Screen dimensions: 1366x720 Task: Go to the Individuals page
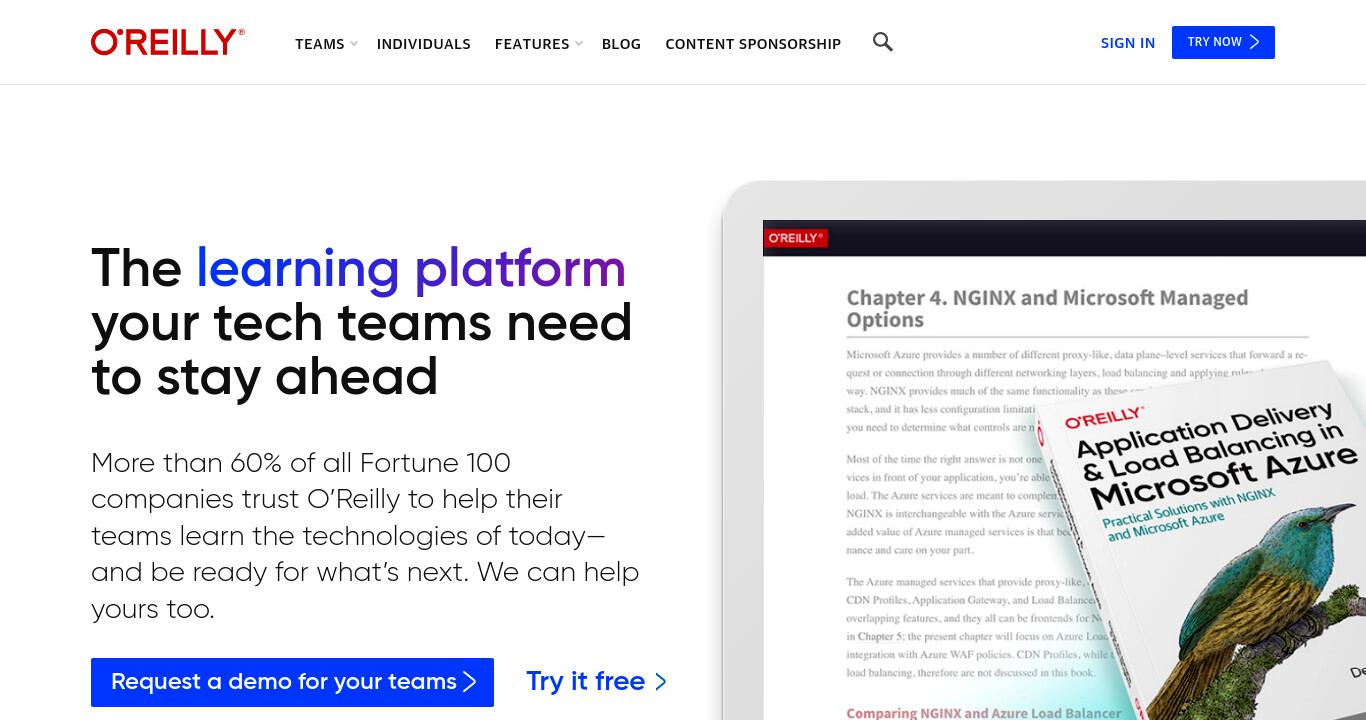pos(423,44)
